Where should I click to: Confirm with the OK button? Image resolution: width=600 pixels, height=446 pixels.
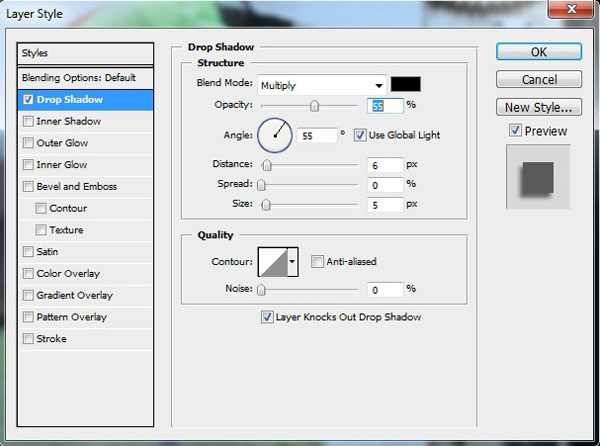coord(539,52)
